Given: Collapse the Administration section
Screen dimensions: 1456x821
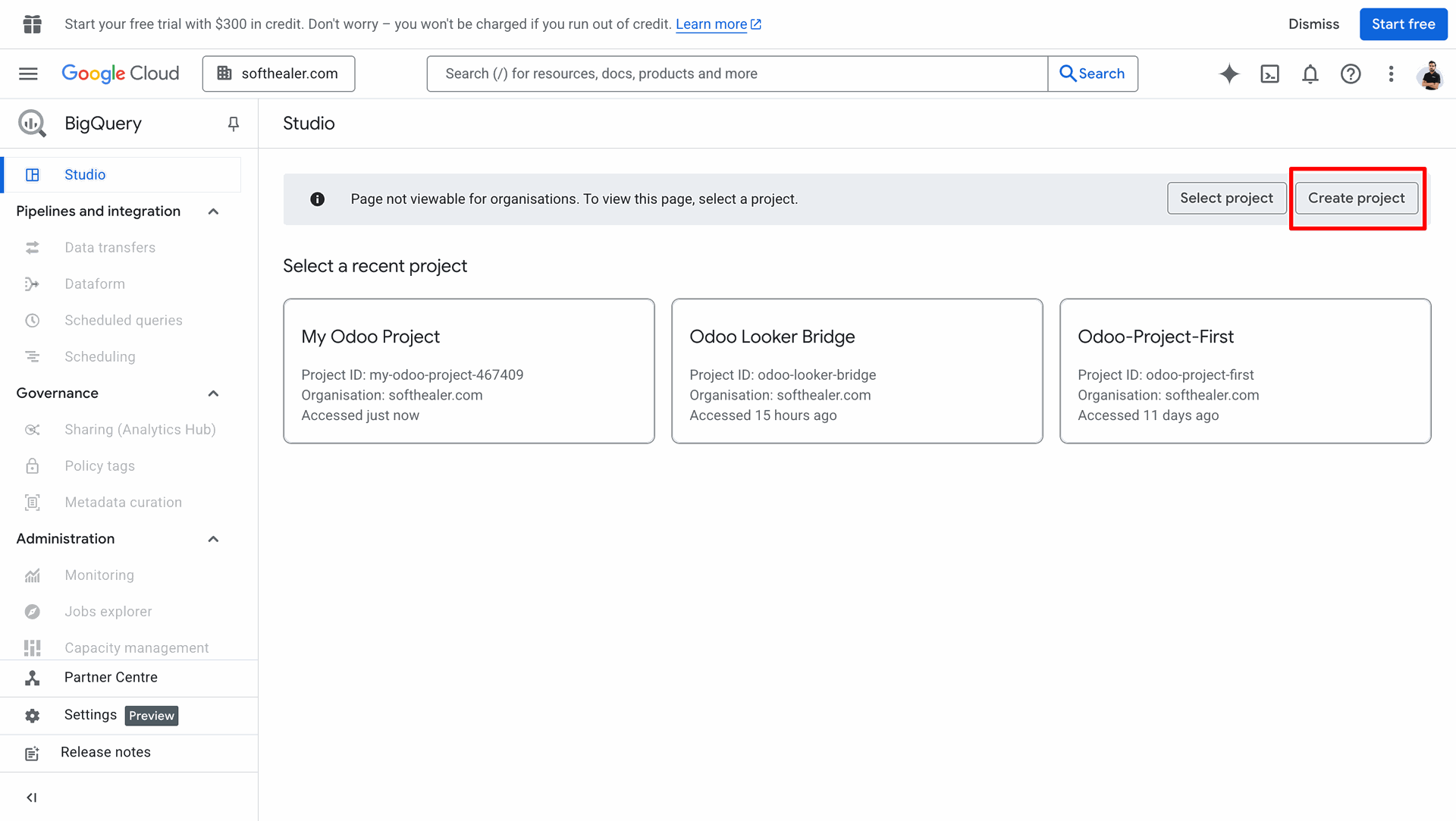Looking at the screenshot, I should point(213,539).
